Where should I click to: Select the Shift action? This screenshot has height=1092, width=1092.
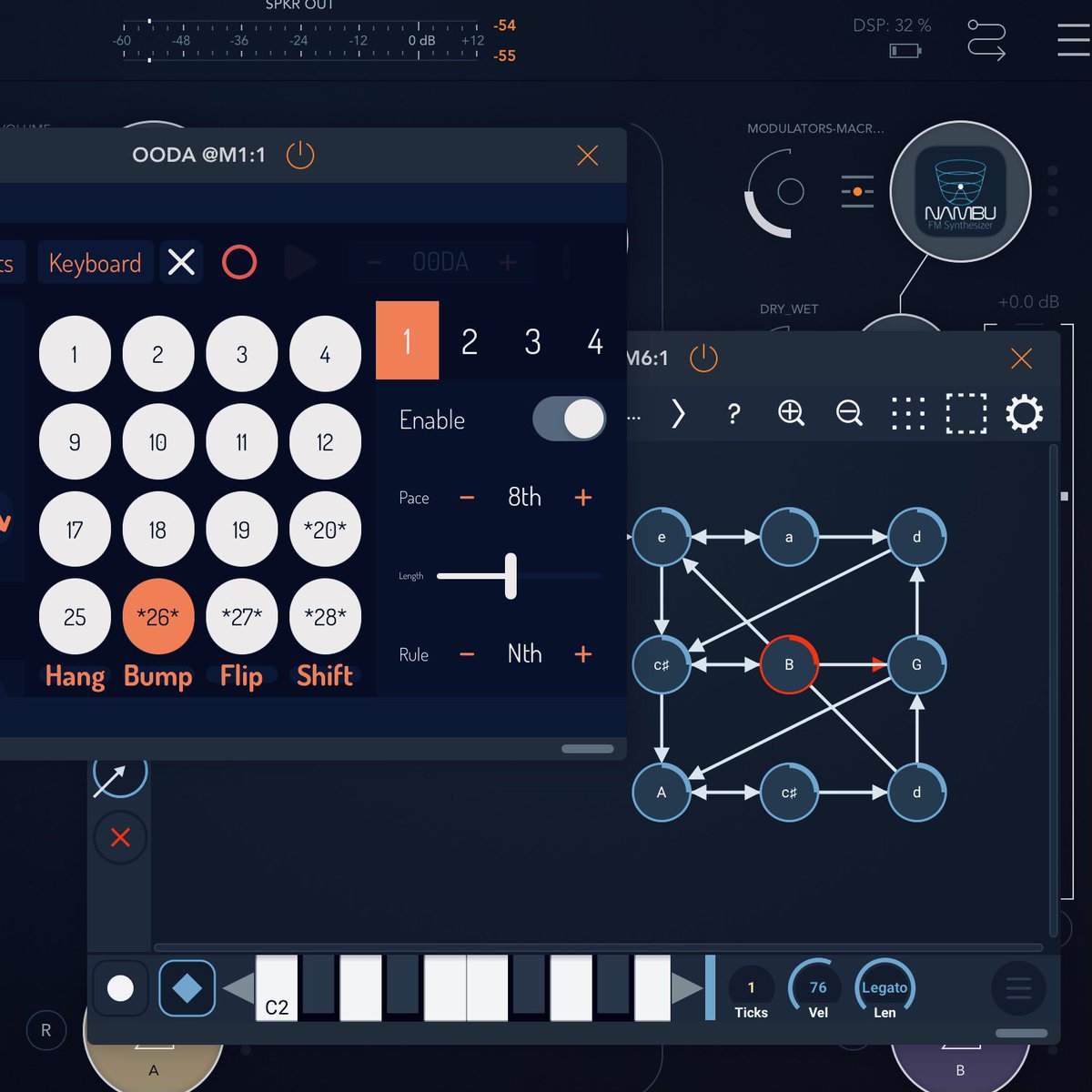(325, 676)
